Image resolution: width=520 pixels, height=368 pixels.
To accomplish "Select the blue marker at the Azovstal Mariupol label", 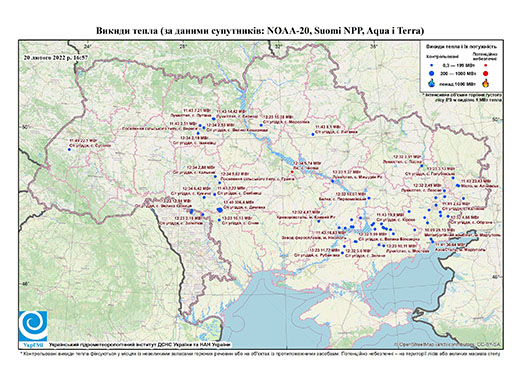I will 433,241.
